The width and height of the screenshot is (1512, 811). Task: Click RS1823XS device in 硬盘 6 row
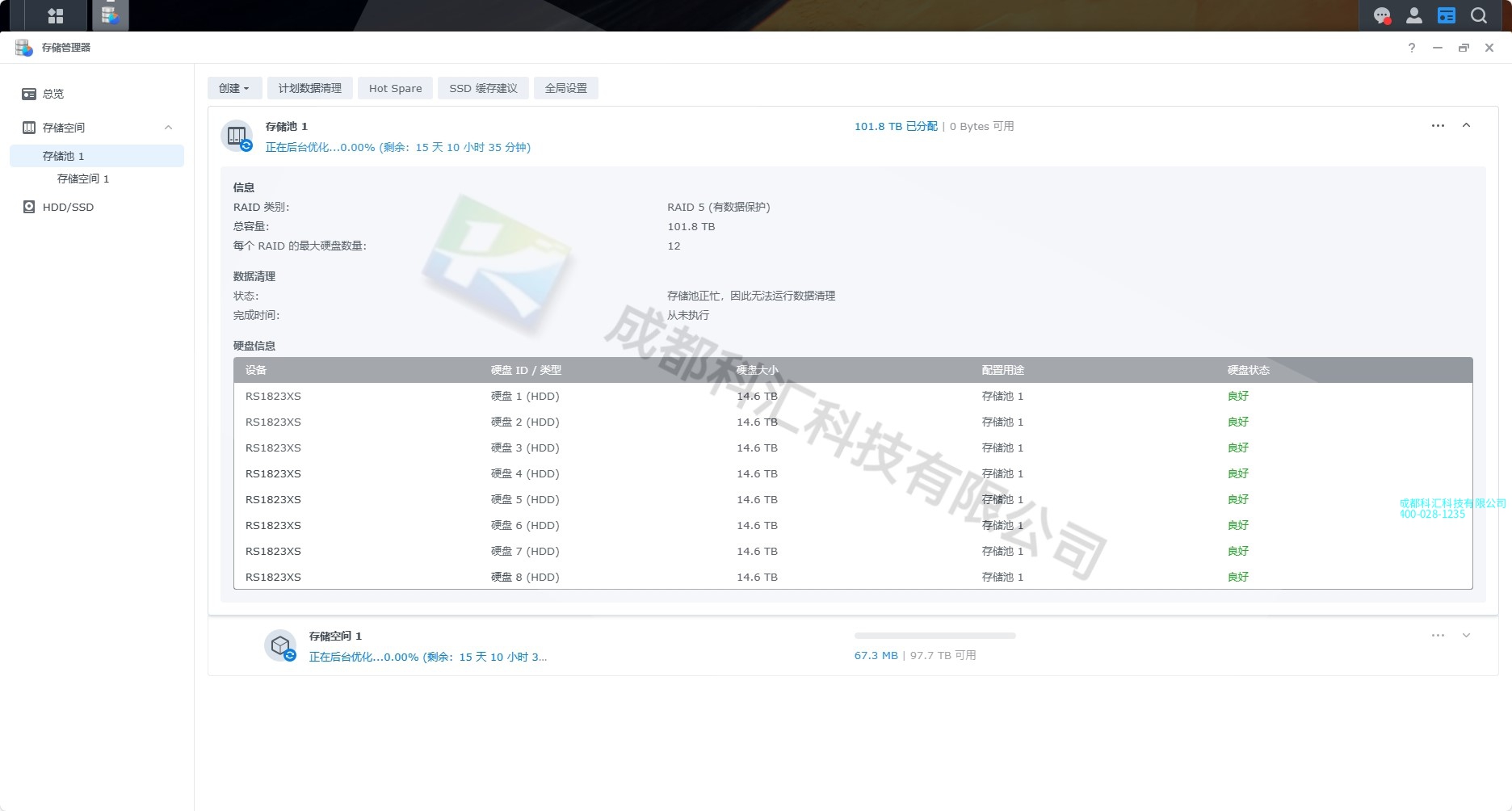pyautogui.click(x=273, y=525)
